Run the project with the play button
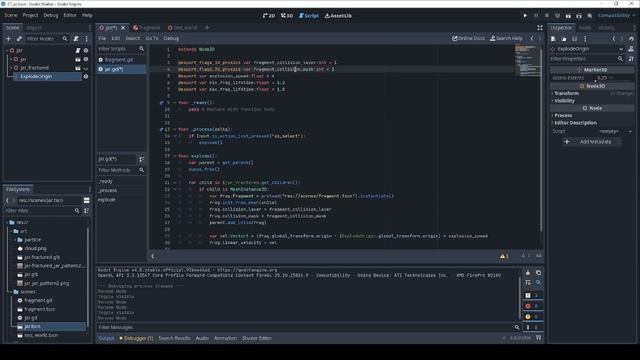Screen dimensions: 640x360 [x=525, y=16]
